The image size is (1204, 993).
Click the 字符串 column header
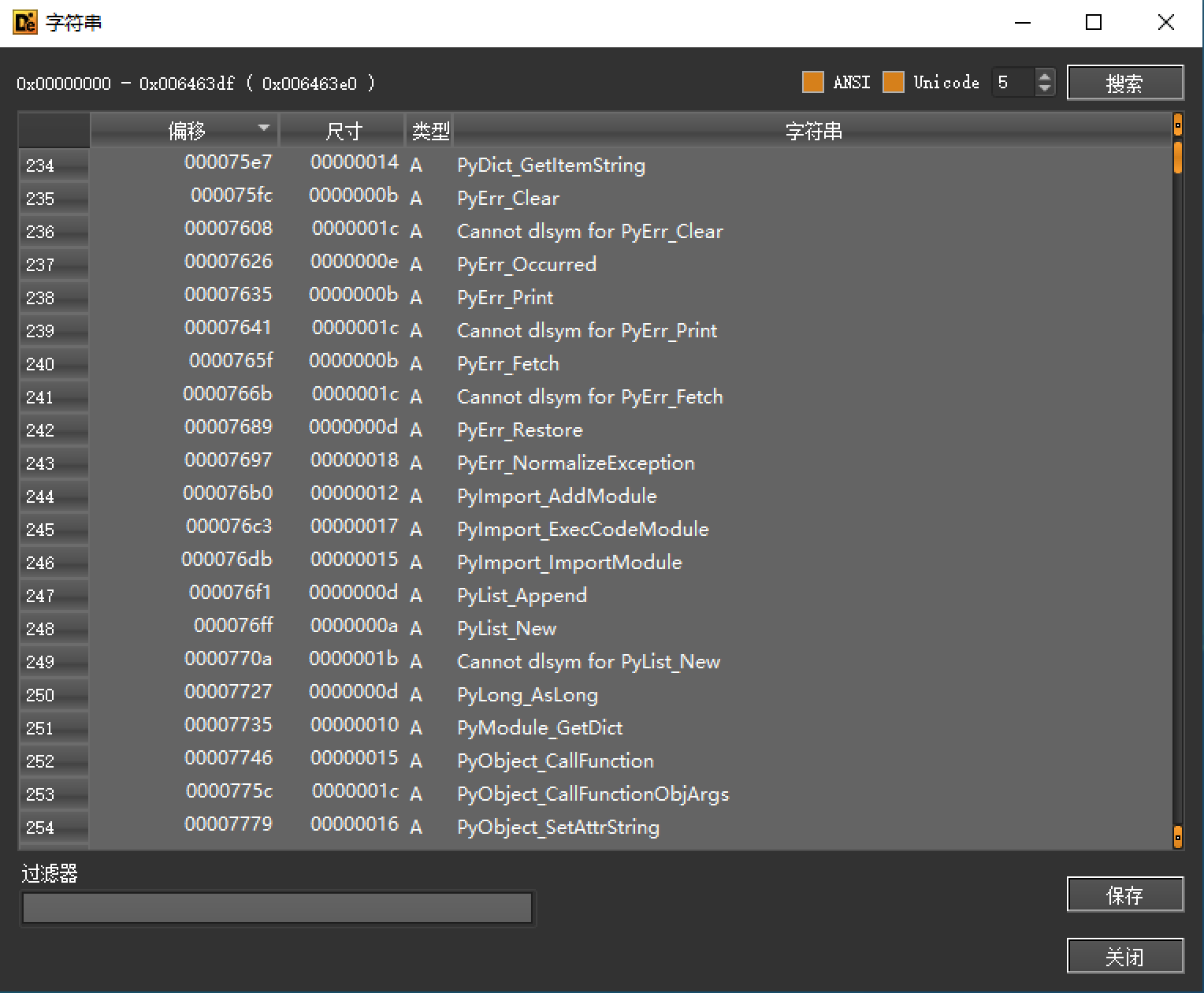[x=813, y=130]
